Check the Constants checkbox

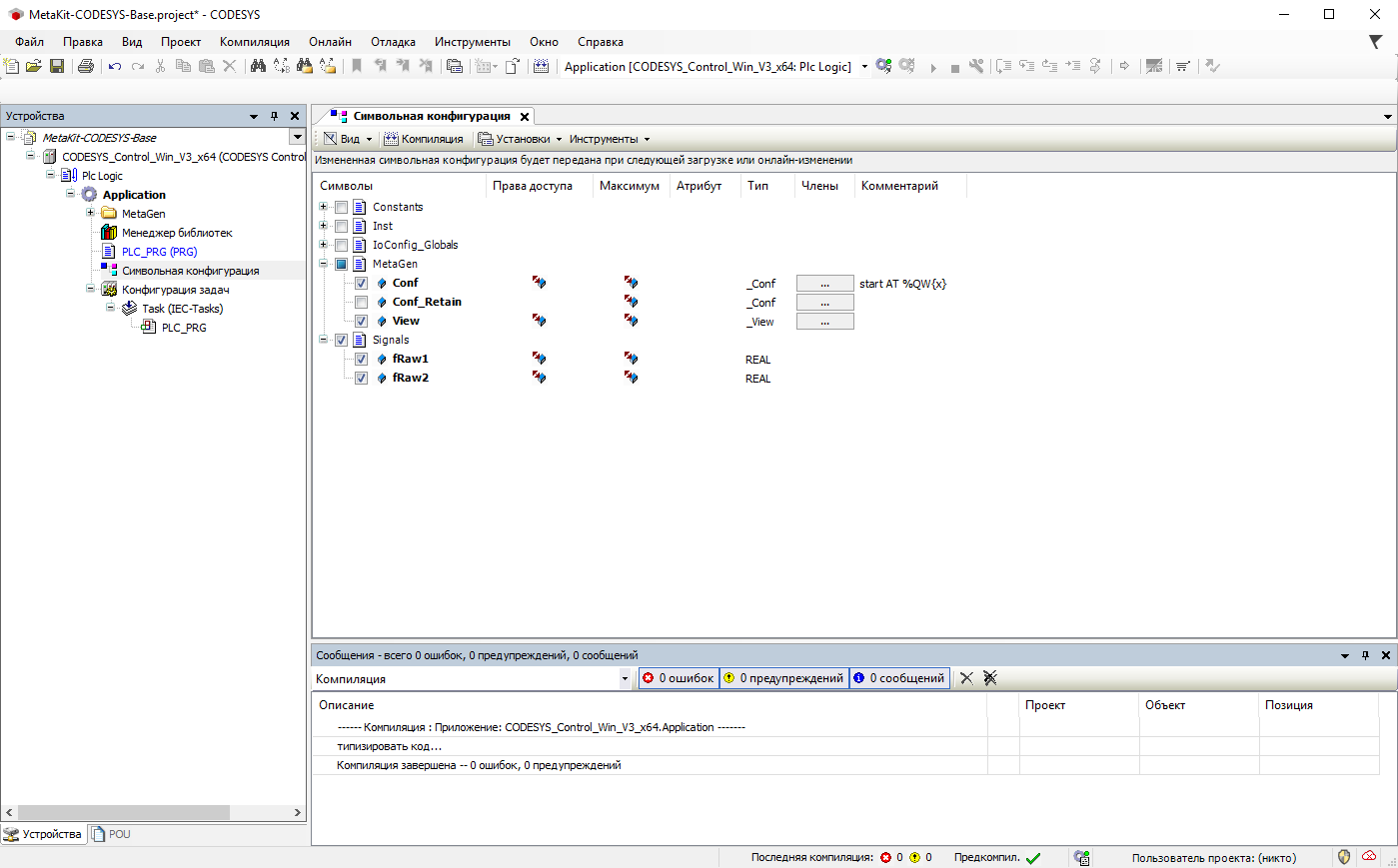[341, 208]
